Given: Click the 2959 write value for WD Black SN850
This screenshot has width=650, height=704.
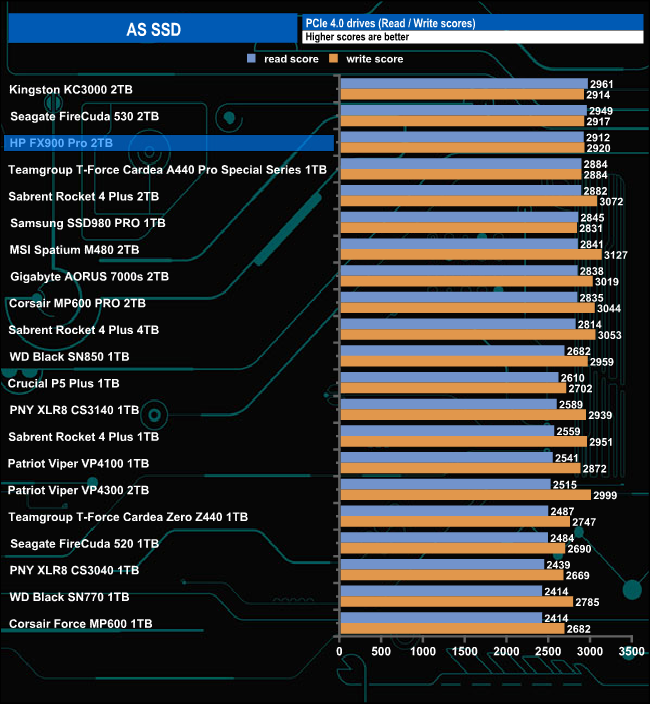Looking at the screenshot, I should pos(602,362).
